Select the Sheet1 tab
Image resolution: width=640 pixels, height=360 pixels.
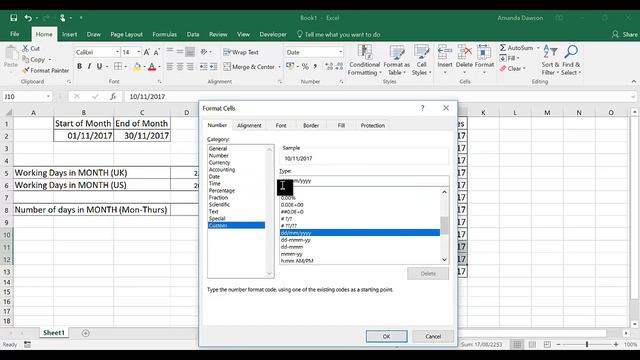[54, 333]
